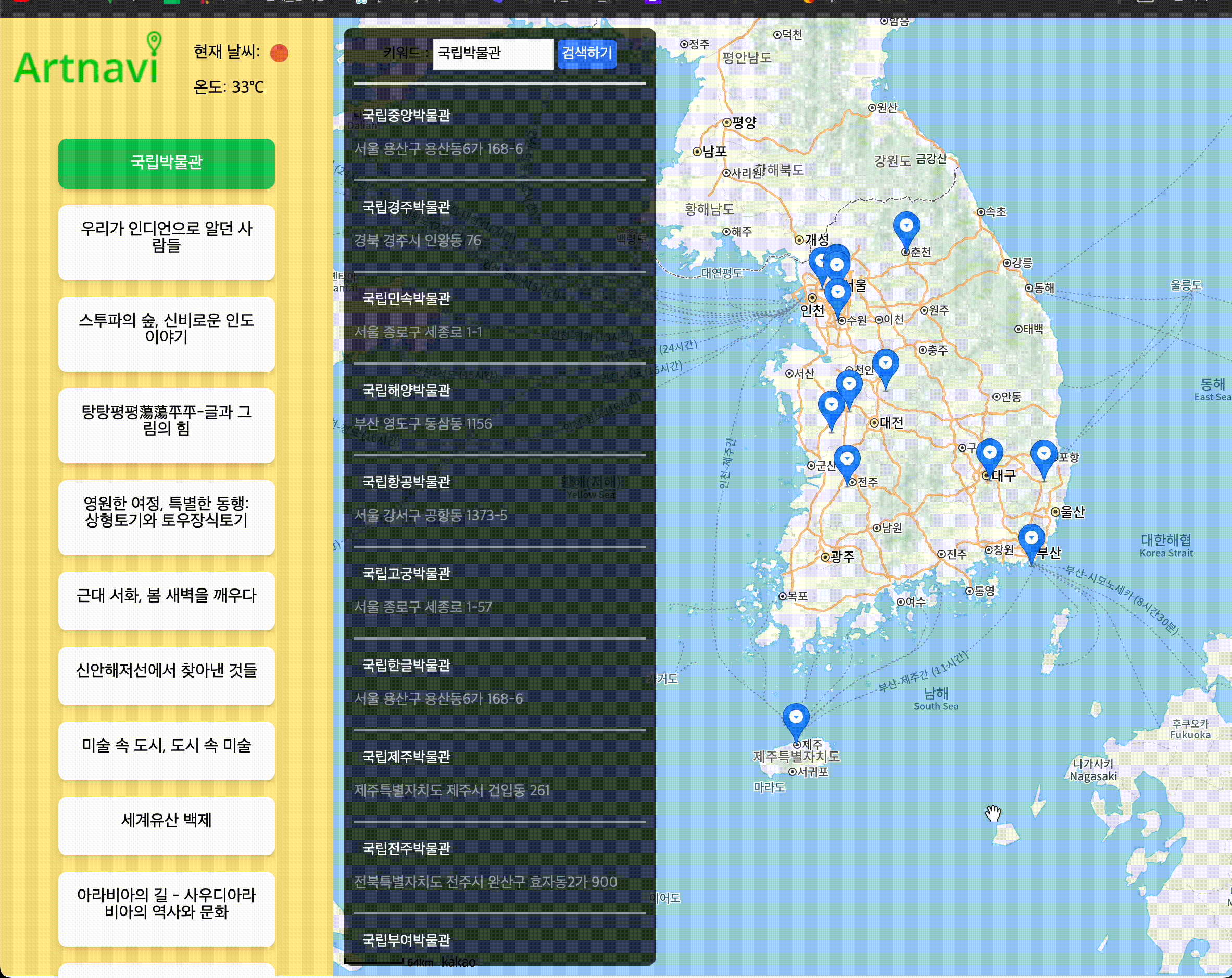Click the map marker east of 천안
Image resolution: width=1232 pixels, height=978 pixels.
click(885, 364)
